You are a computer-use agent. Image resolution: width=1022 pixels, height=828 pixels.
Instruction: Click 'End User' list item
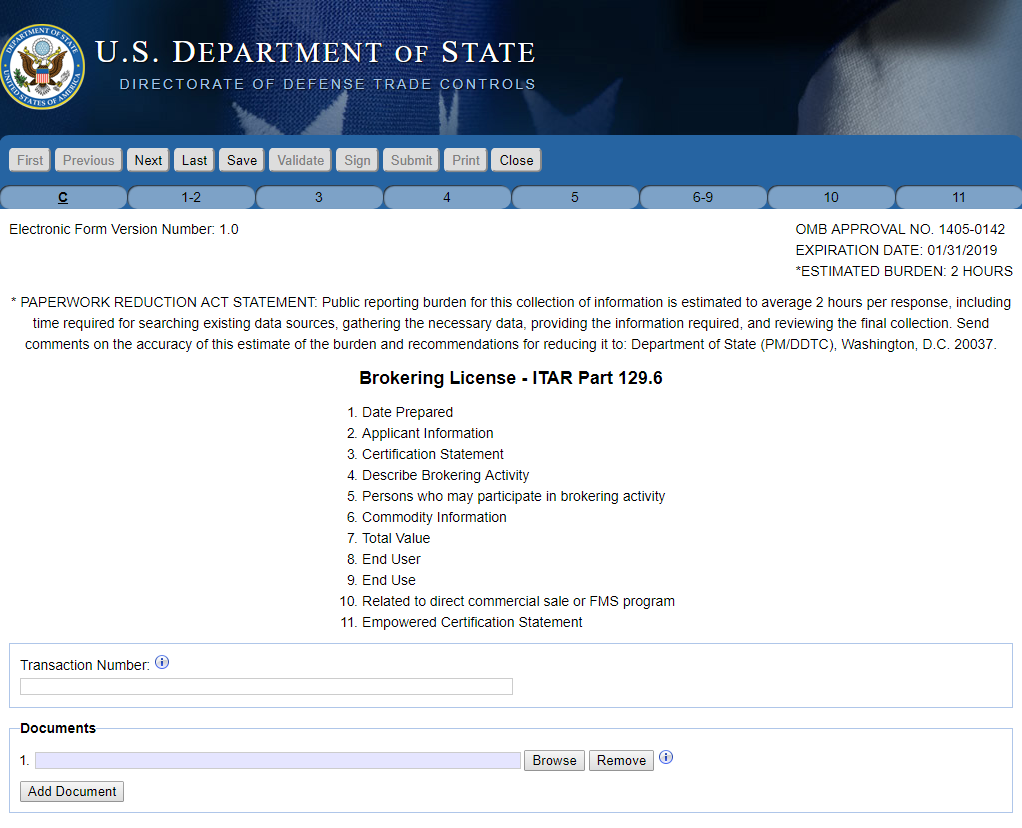(391, 559)
